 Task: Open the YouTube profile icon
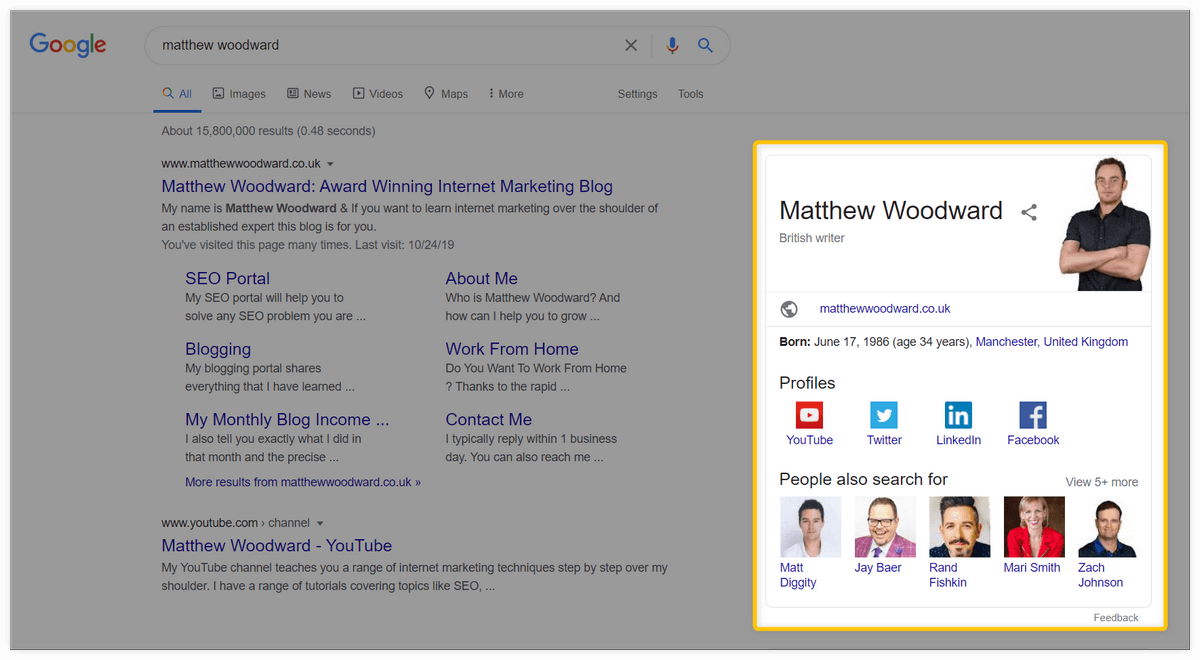point(809,415)
